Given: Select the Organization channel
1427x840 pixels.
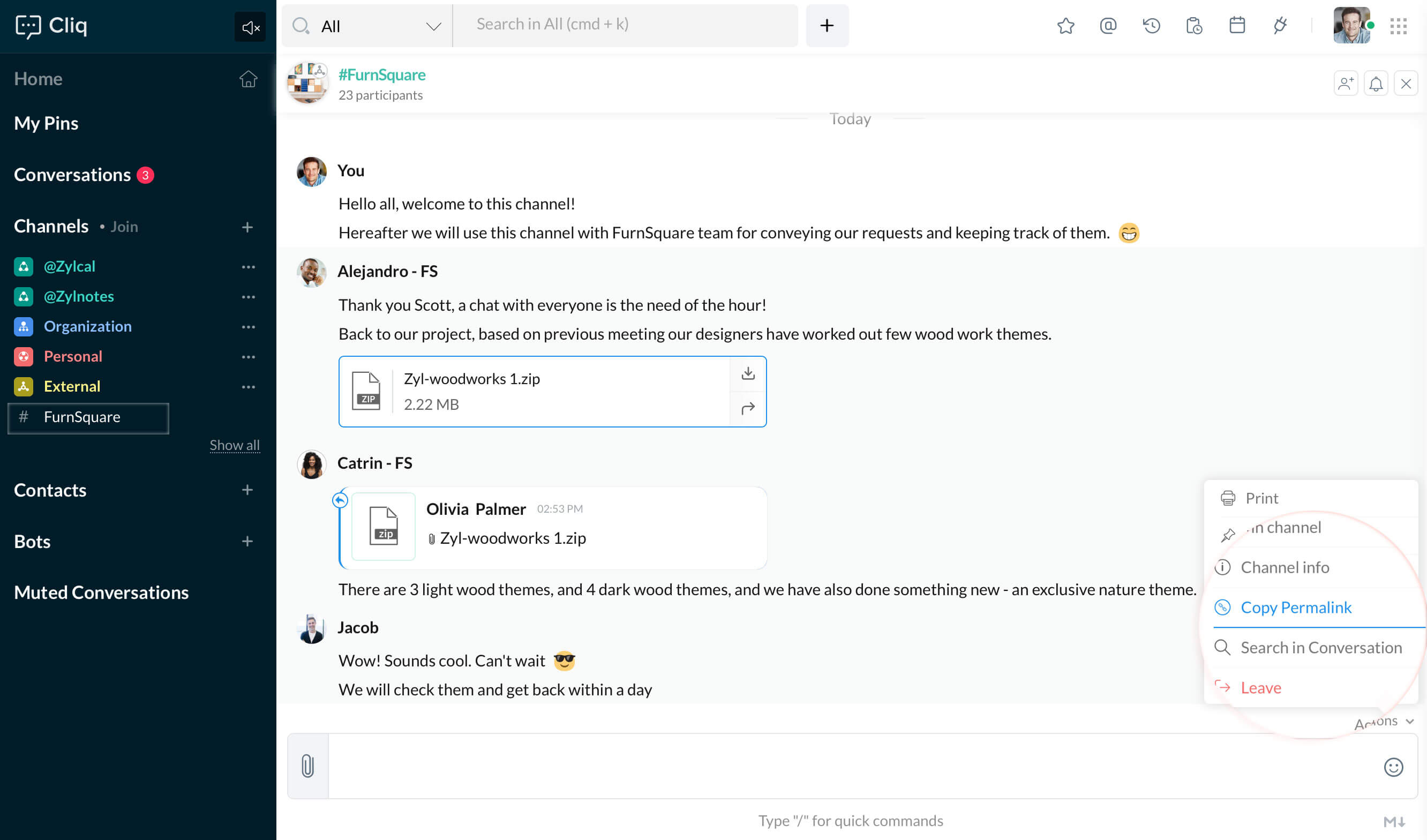Looking at the screenshot, I should (87, 326).
